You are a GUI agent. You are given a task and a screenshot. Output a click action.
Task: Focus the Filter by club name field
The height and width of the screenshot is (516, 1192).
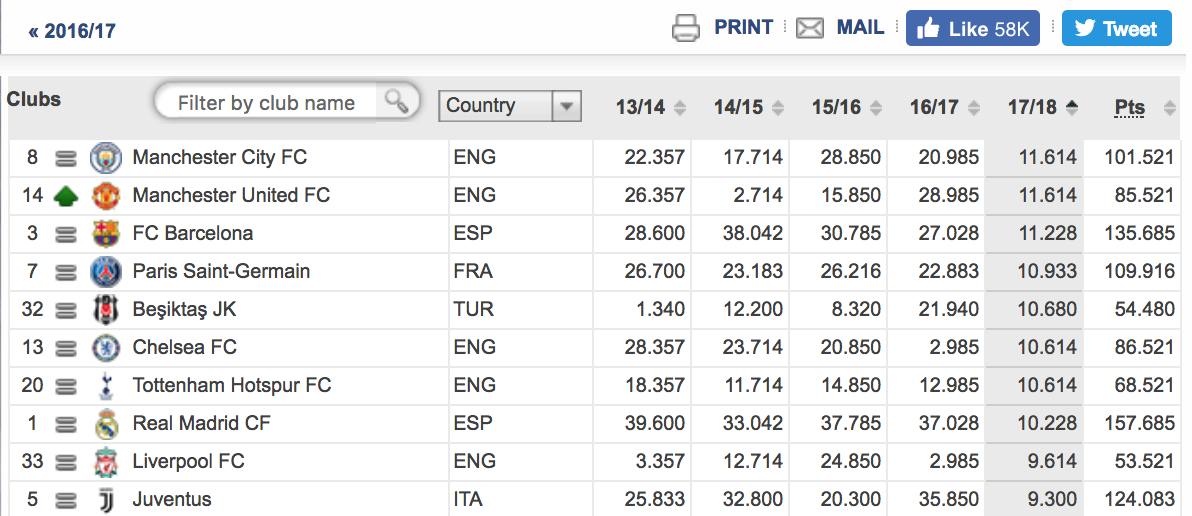pos(267,103)
